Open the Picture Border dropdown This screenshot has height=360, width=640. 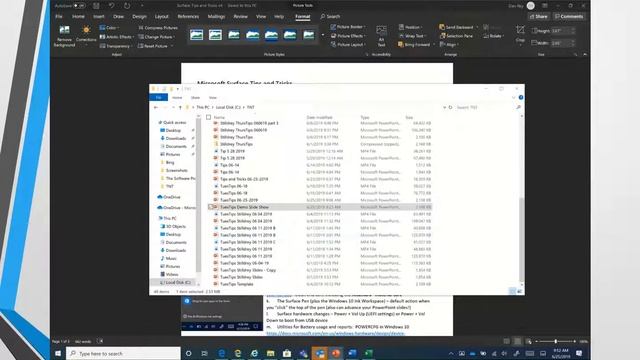pos(347,27)
